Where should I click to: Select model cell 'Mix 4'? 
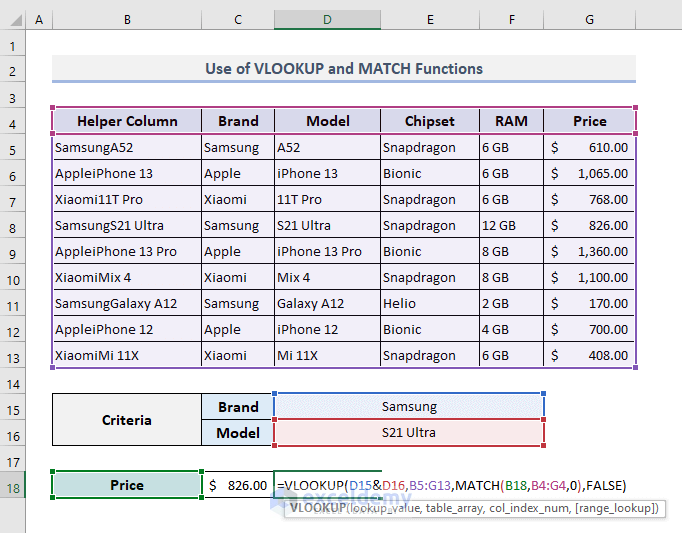coord(328,277)
